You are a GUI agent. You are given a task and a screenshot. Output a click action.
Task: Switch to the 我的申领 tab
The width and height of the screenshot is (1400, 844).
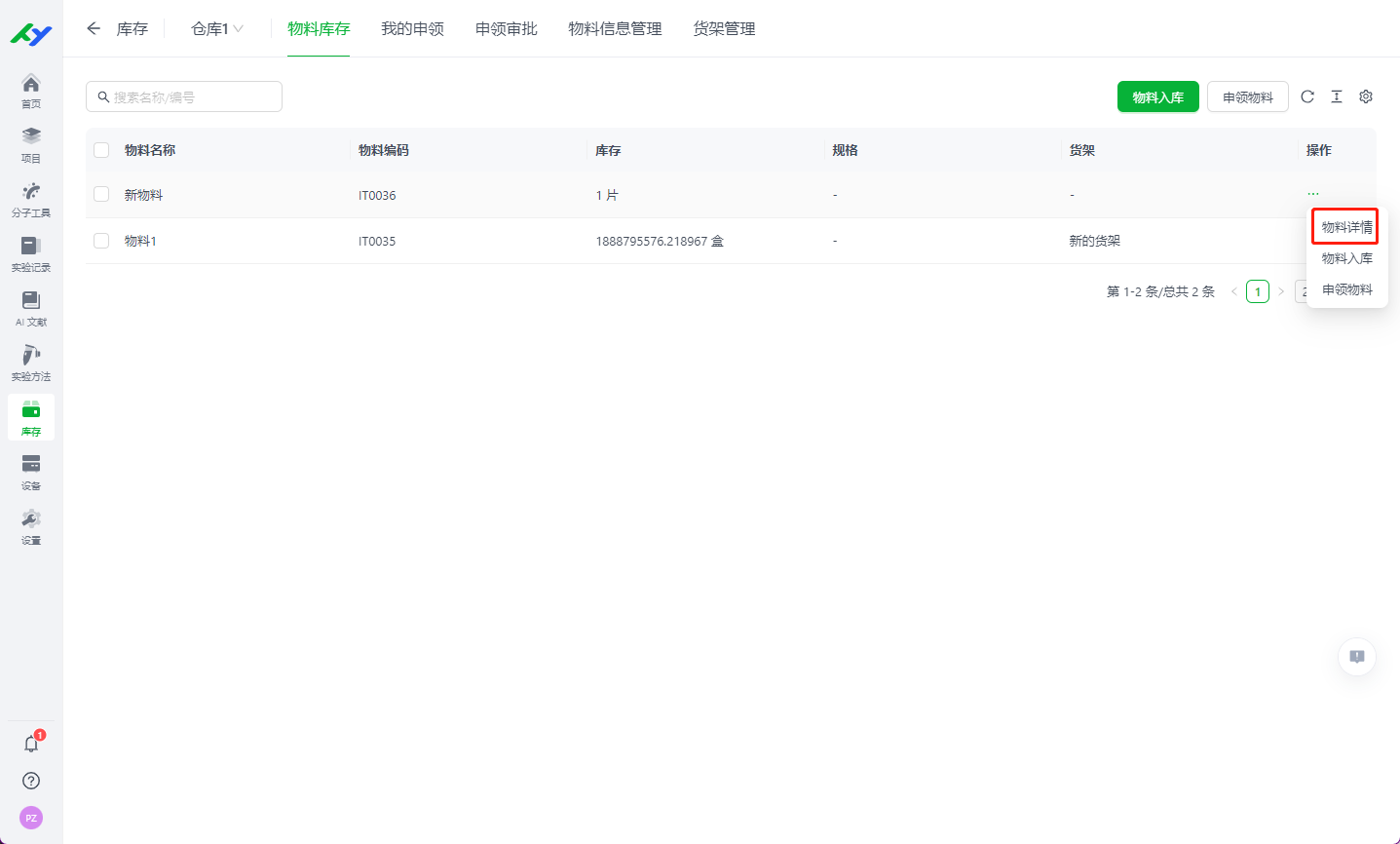[x=412, y=29]
